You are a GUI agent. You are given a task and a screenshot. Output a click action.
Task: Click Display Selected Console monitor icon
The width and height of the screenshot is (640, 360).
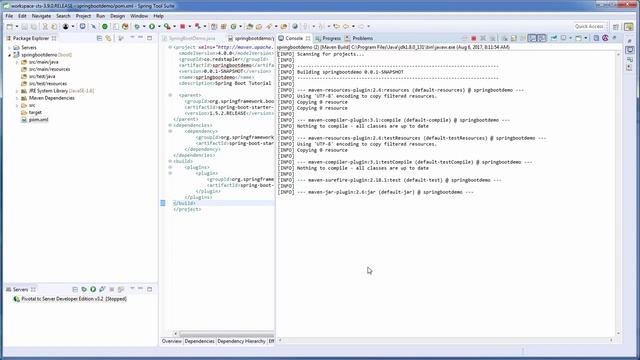564,38
